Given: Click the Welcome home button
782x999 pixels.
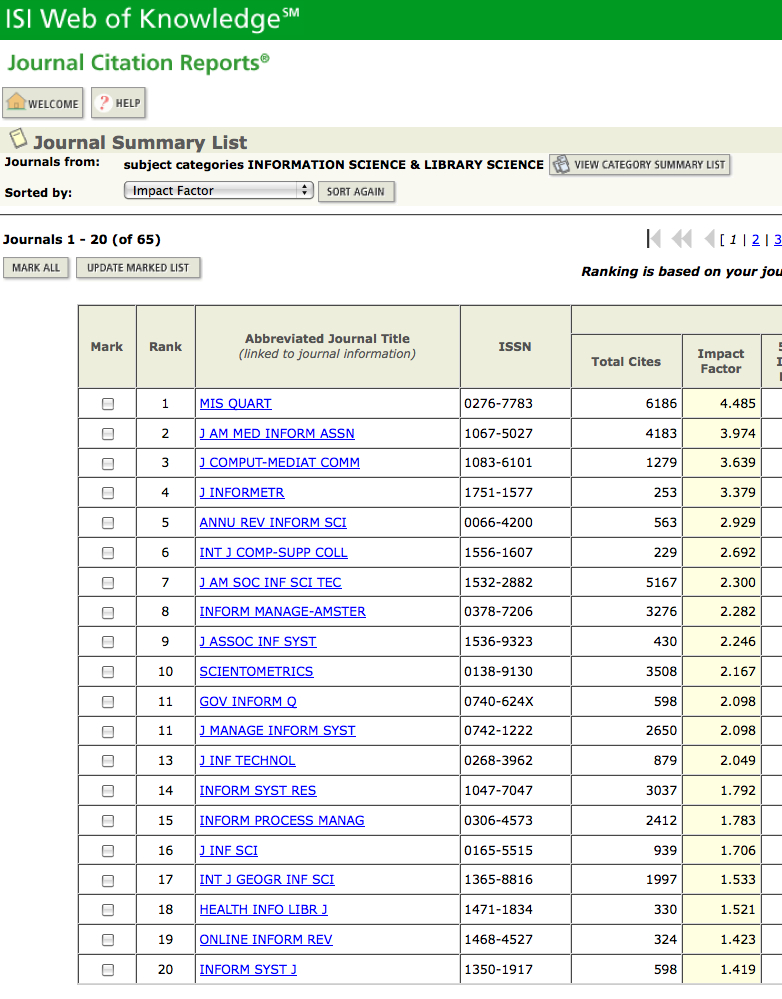Looking at the screenshot, I should coord(43,103).
